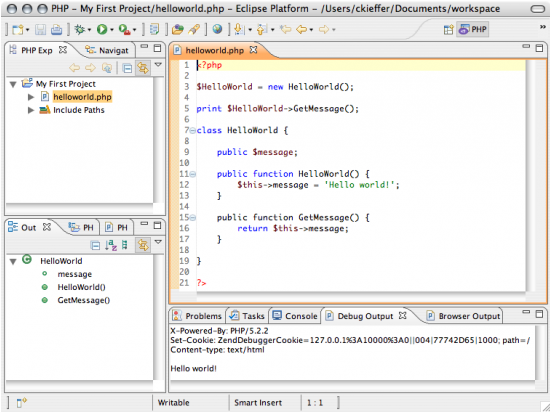
Task: Switch to the Browser Output tab
Action: click(464, 316)
